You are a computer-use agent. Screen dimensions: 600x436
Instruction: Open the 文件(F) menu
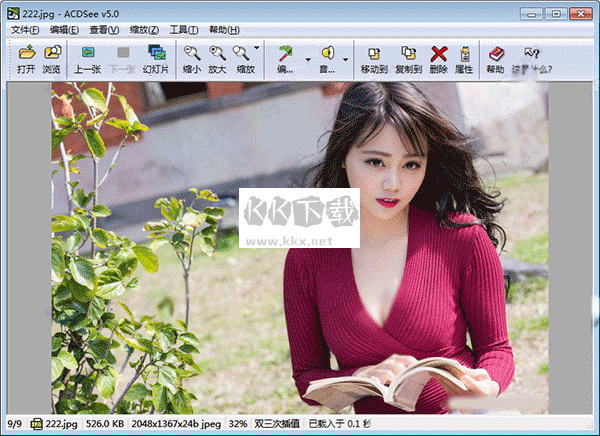coord(24,30)
